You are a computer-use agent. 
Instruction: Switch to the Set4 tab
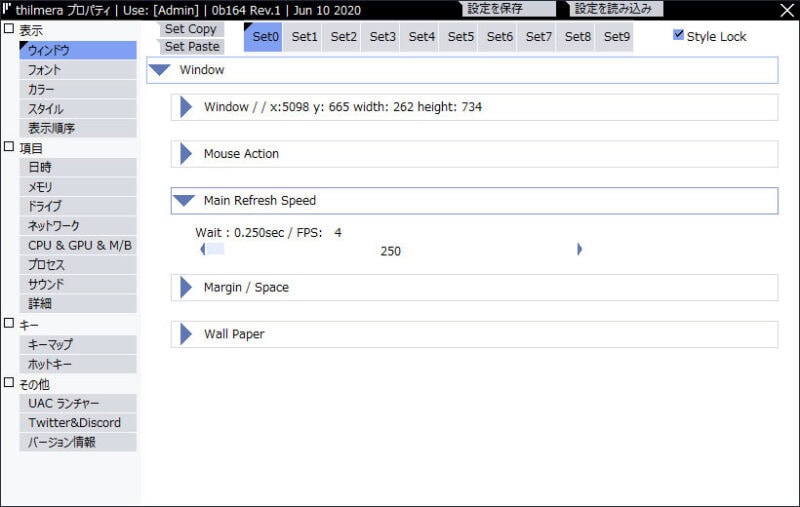[419, 37]
